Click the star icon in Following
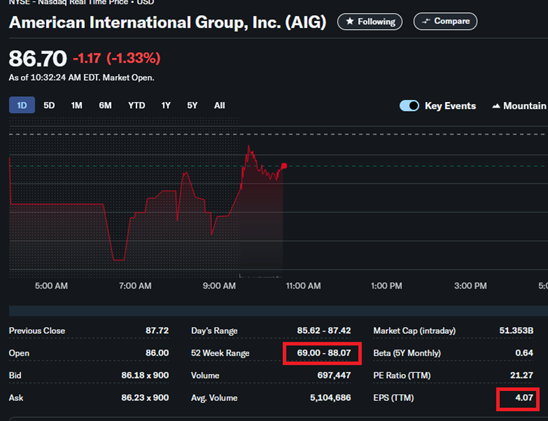The height and width of the screenshot is (421, 548). click(x=349, y=22)
